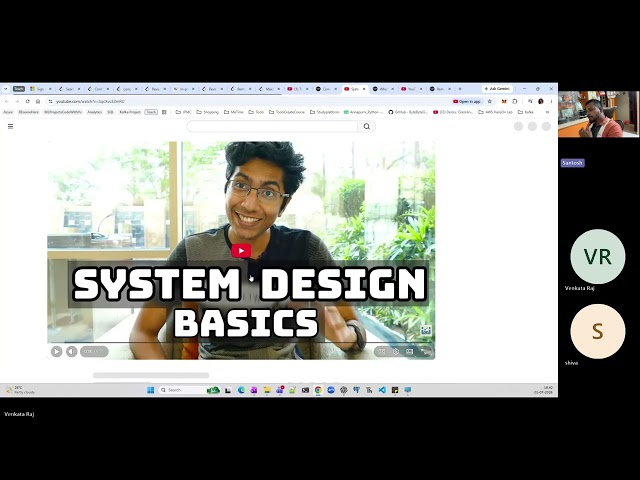
Task: Open the ChatGPT icon in the taskbar
Action: tap(344, 390)
